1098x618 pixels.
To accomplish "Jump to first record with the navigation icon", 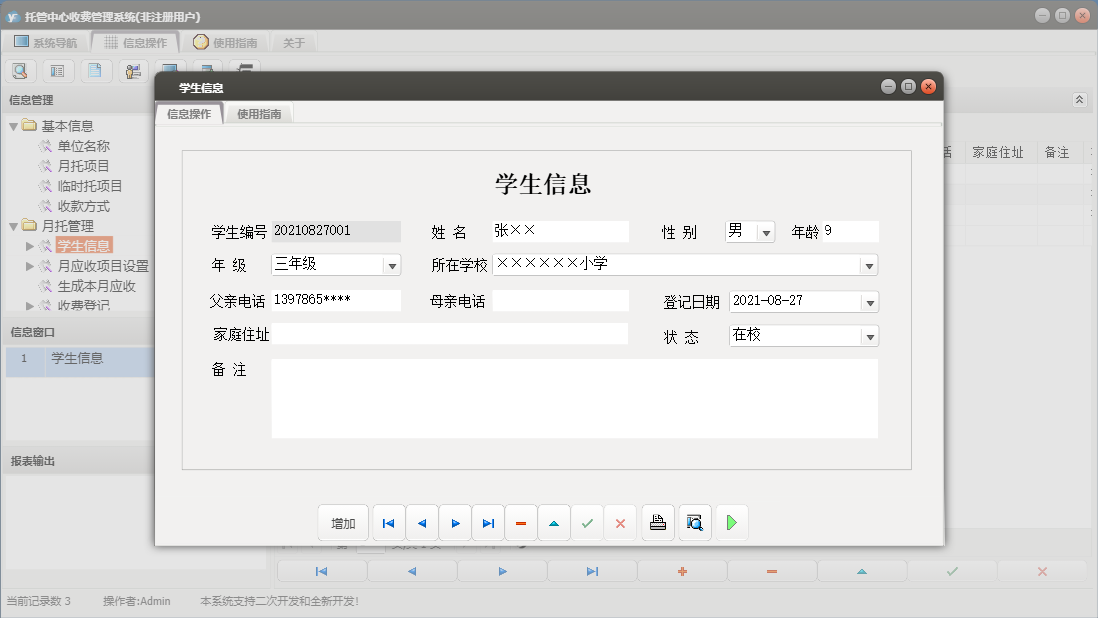I will [x=388, y=522].
